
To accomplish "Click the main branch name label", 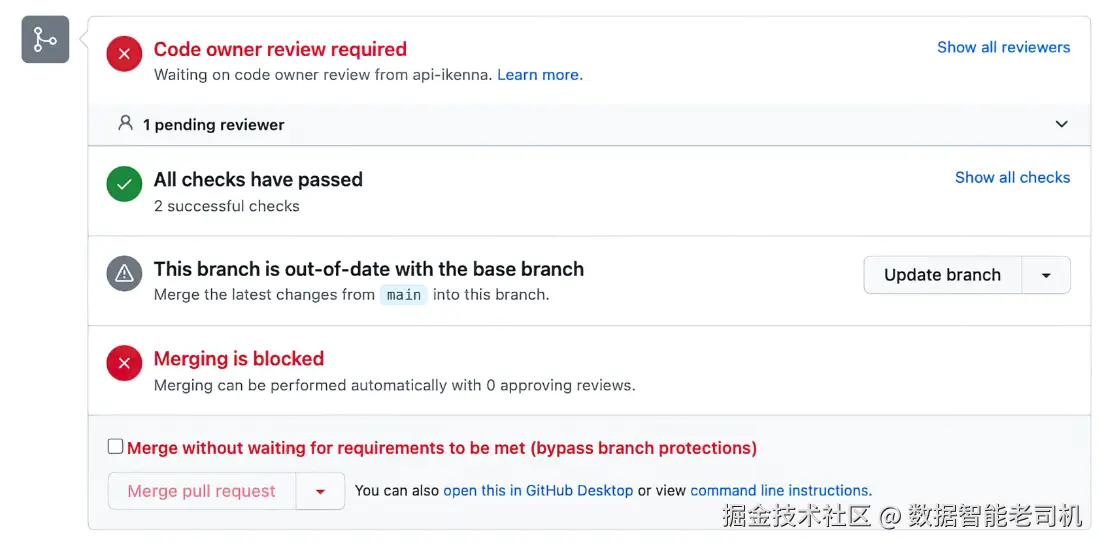I will (x=404, y=295).
